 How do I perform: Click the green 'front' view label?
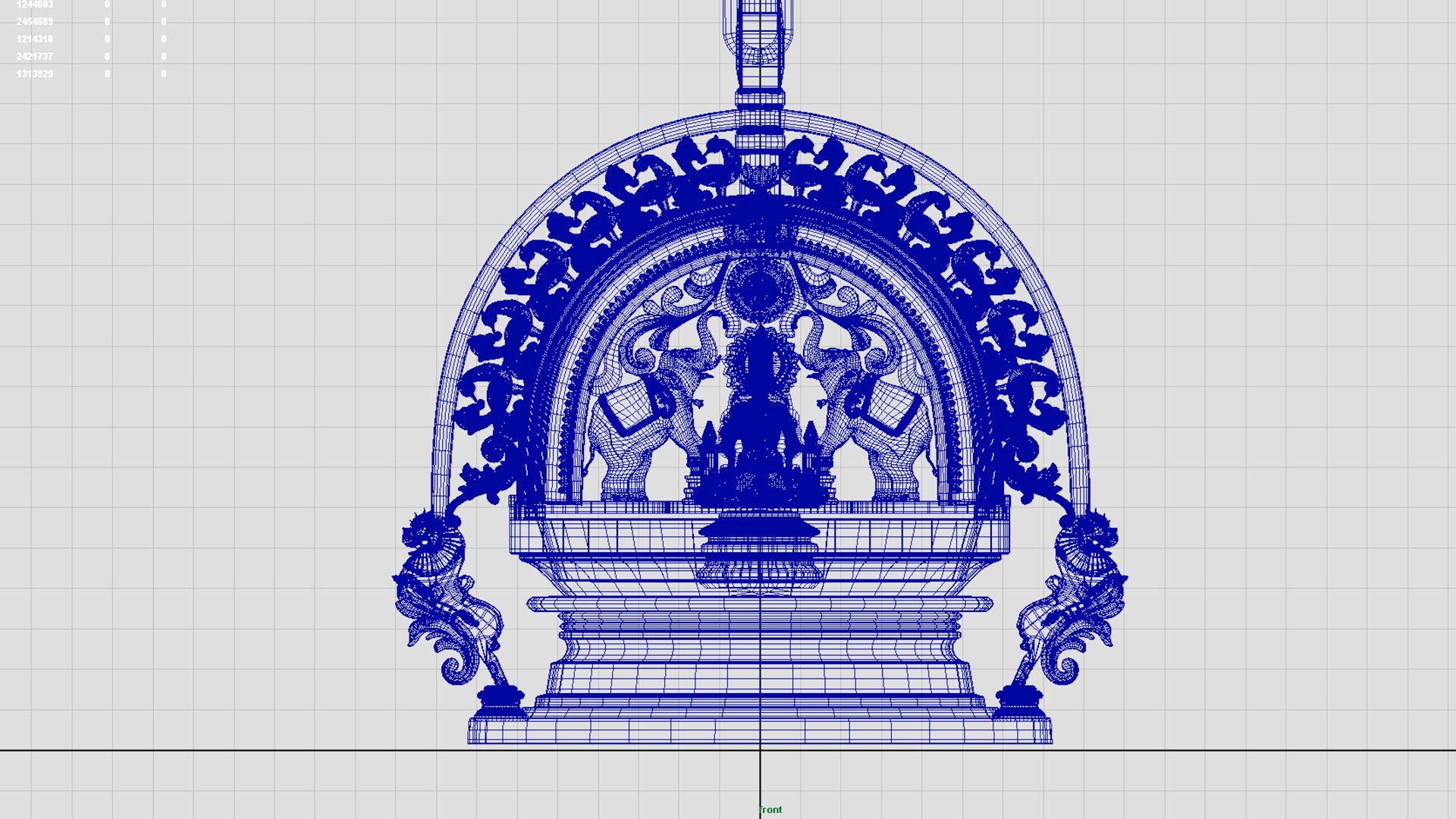point(770,810)
